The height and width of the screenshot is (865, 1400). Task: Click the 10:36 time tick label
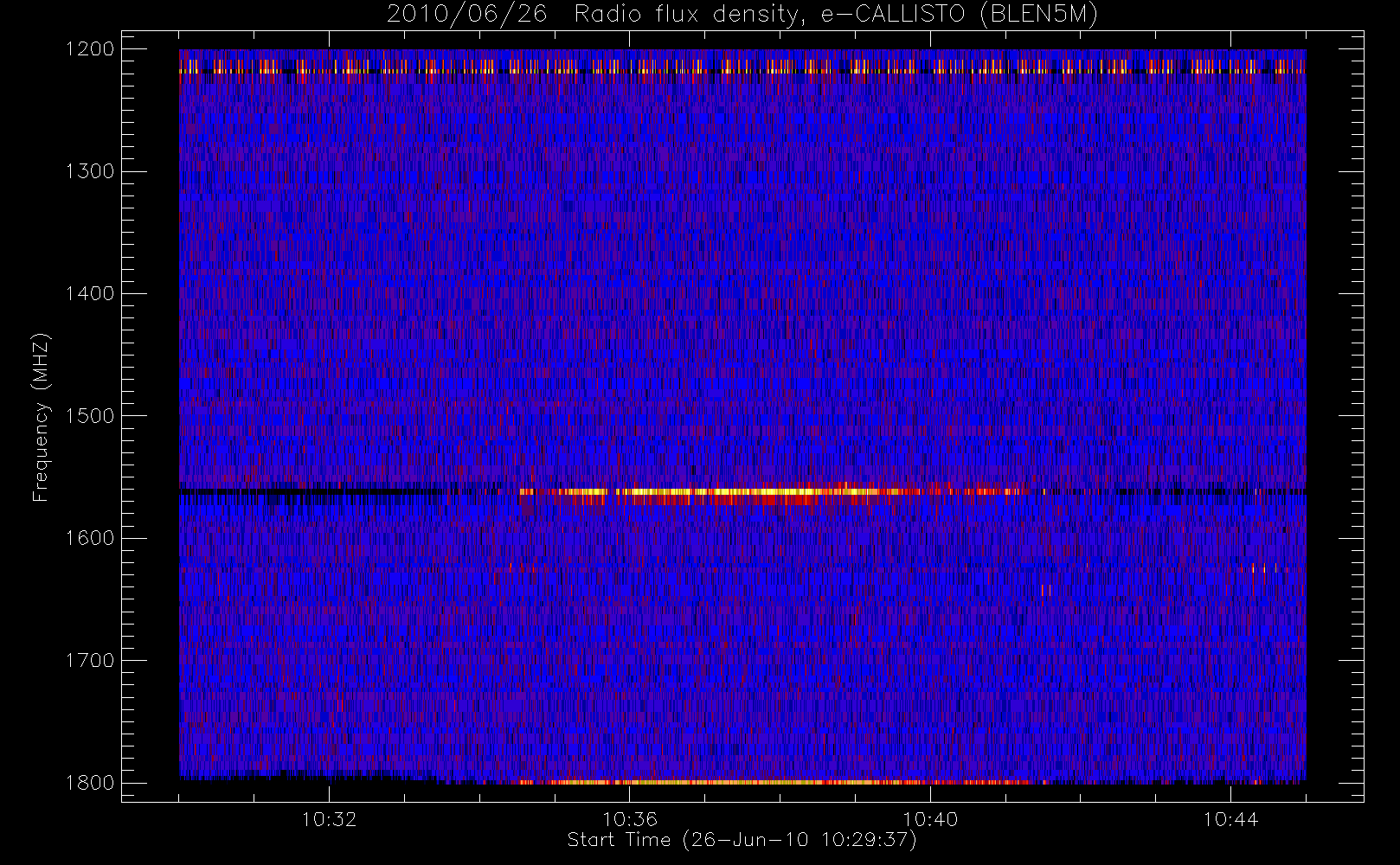pos(630,819)
